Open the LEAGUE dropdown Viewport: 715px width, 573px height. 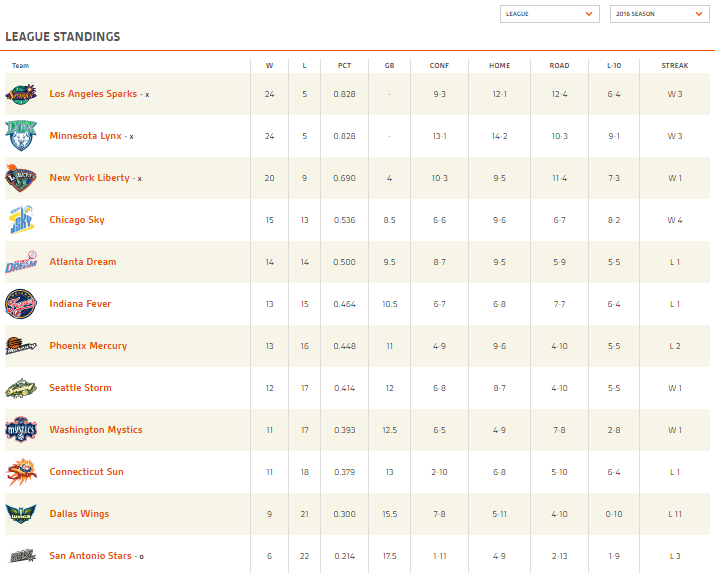click(x=549, y=14)
